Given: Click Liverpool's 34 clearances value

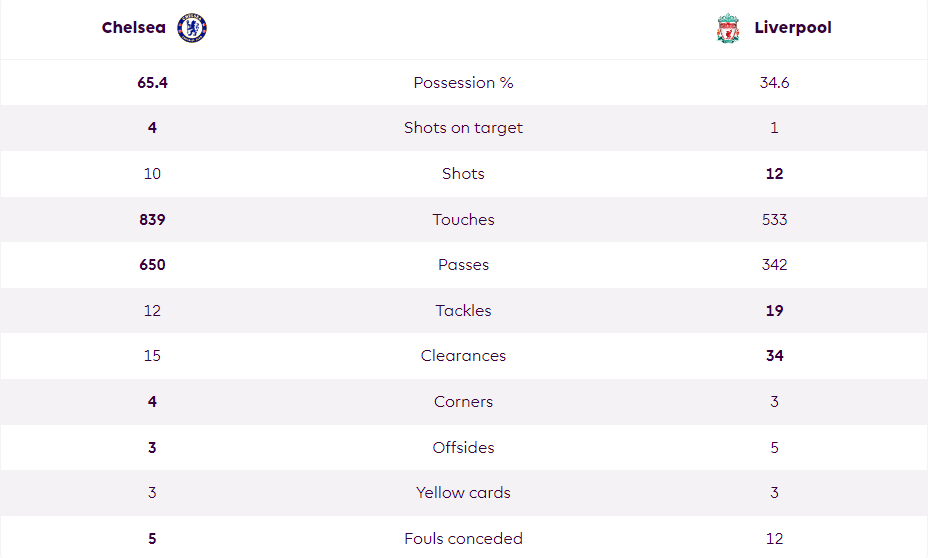Looking at the screenshot, I should (x=774, y=356).
